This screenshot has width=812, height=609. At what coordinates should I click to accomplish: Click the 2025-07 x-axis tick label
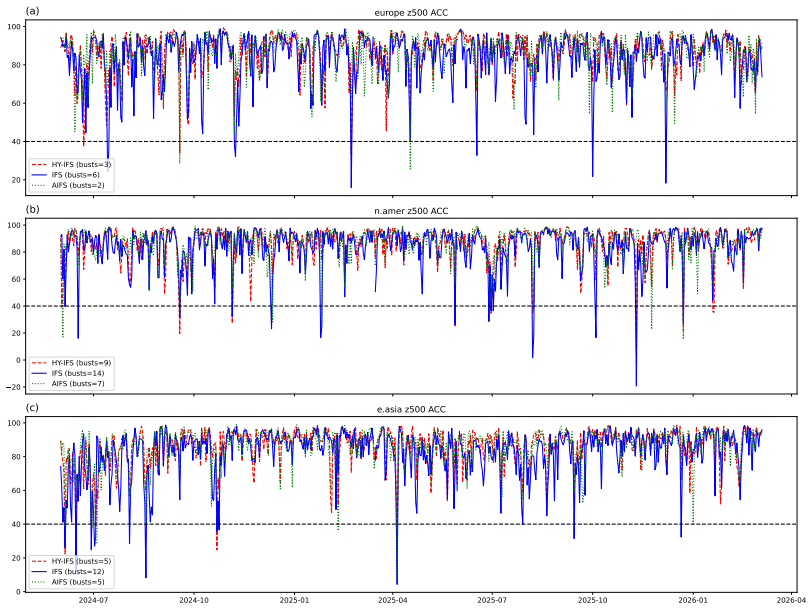tap(492, 600)
